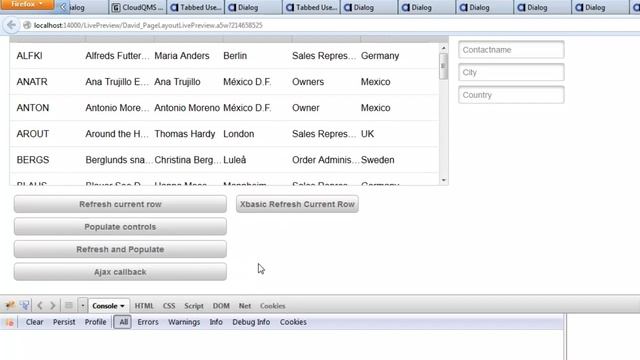This screenshot has width=640, height=360.
Task: Switch to Firebug Script panel
Action: coord(194,306)
